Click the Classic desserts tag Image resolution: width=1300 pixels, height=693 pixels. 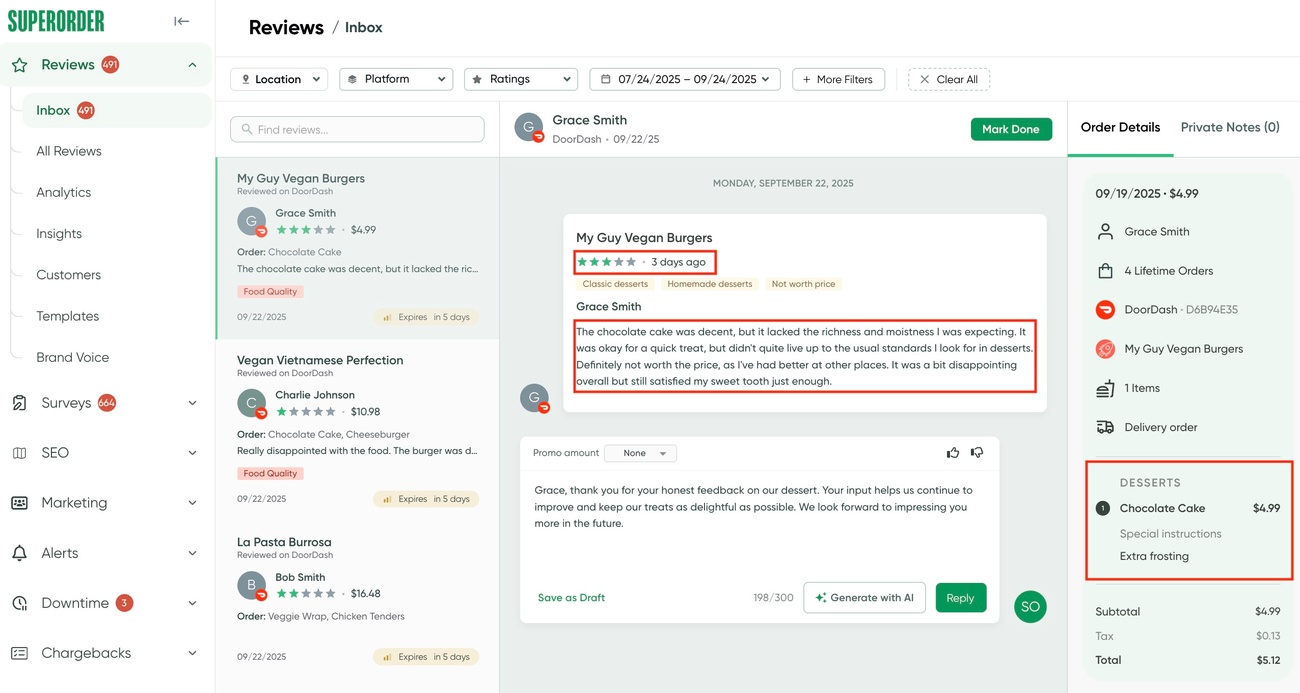click(615, 284)
